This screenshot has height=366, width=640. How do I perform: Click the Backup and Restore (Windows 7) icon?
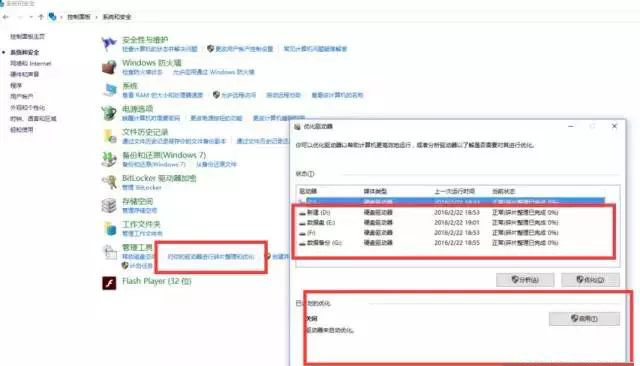[x=109, y=159]
